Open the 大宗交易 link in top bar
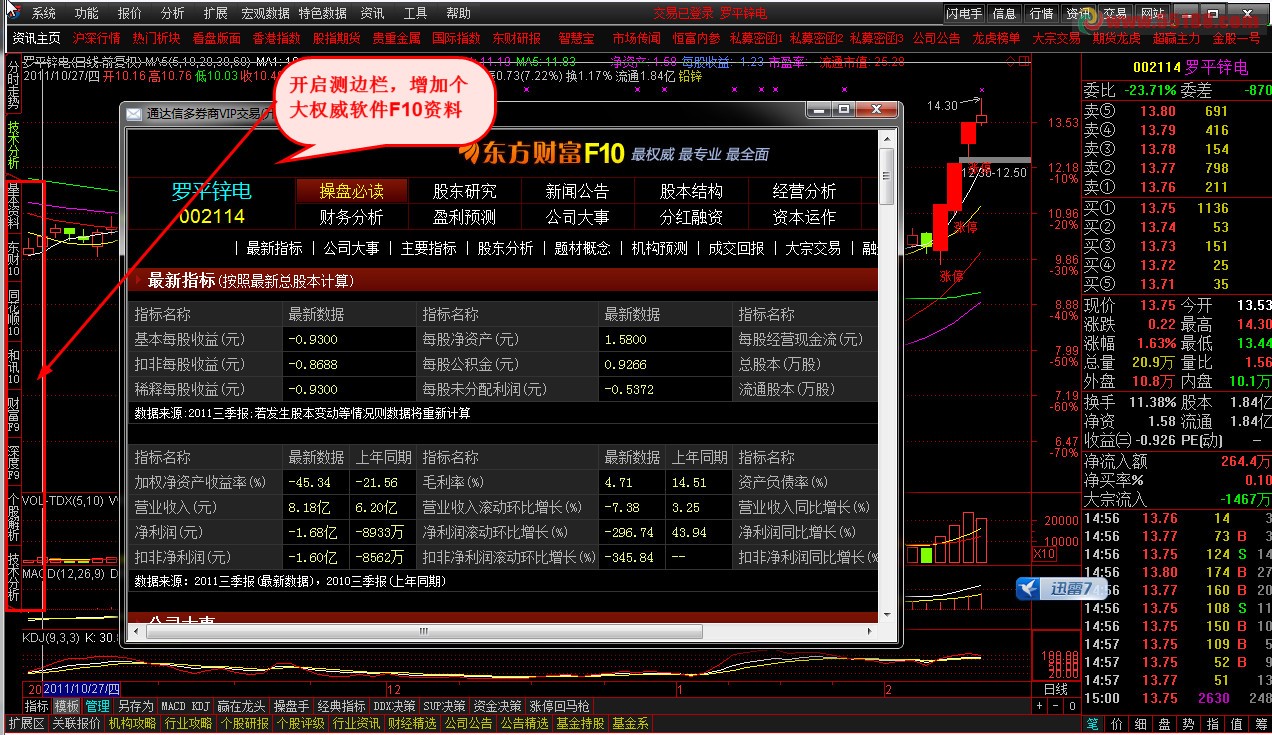This screenshot has height=735, width=1272. click(1056, 38)
